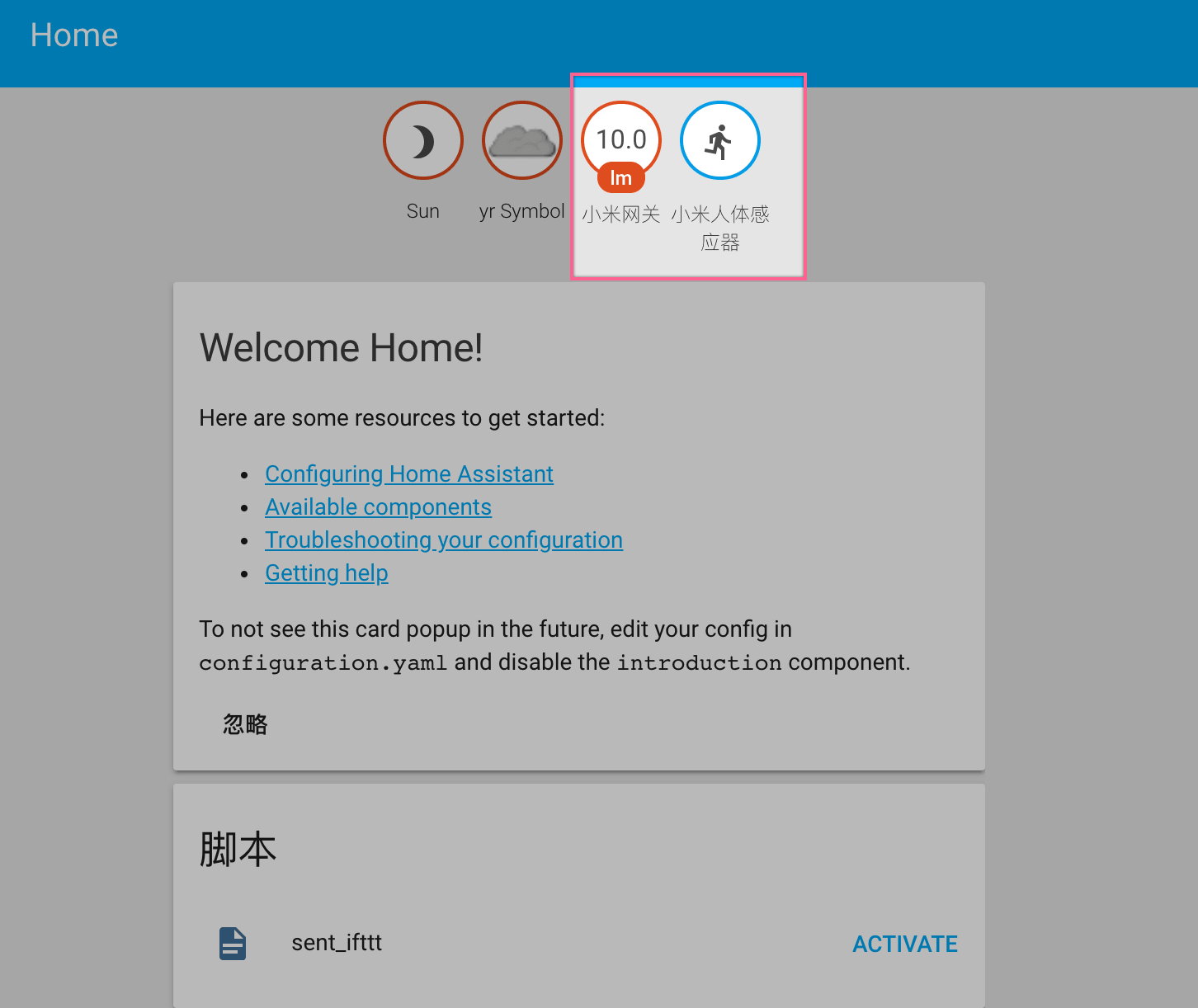Screen dimensions: 1198x1008
Task: Select the 小米网关 label
Action: [x=620, y=214]
